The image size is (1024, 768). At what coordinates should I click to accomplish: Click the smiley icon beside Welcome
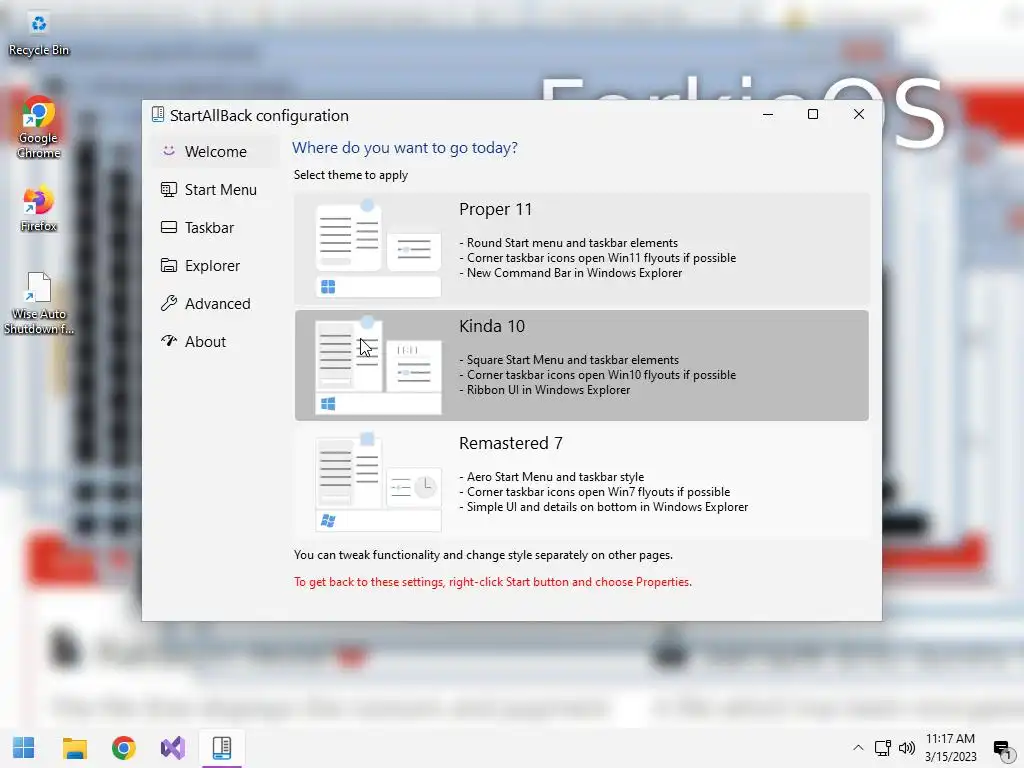click(x=168, y=151)
